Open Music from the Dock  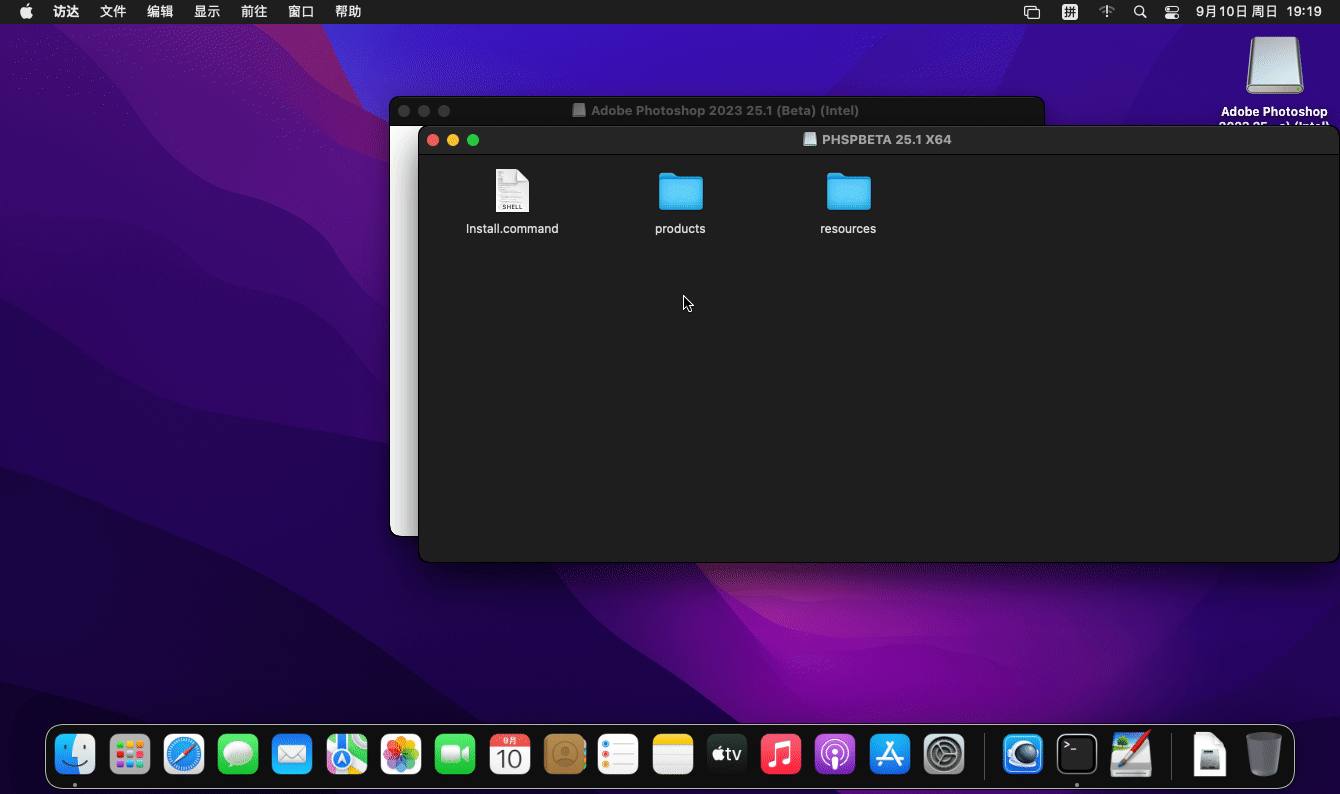[x=781, y=754]
